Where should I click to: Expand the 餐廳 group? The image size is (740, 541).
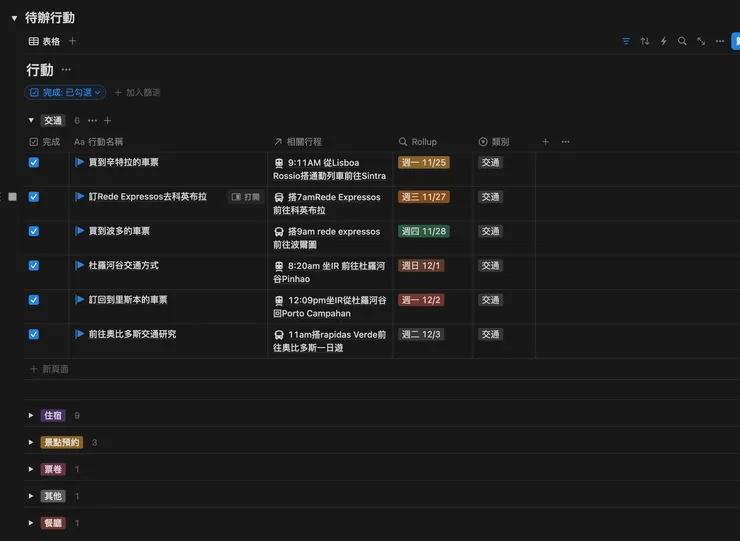click(x=31, y=523)
